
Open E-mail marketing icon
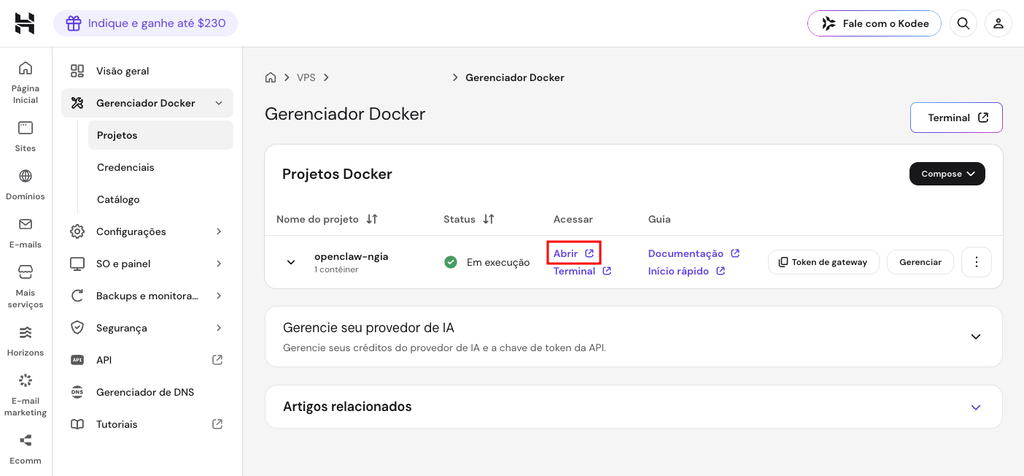coord(25,380)
